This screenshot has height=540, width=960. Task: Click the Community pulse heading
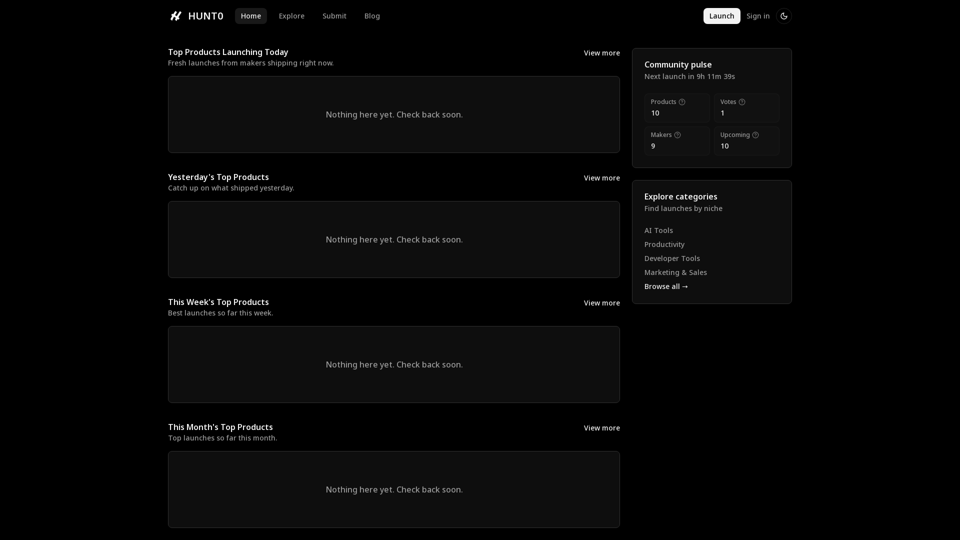tap(678, 65)
